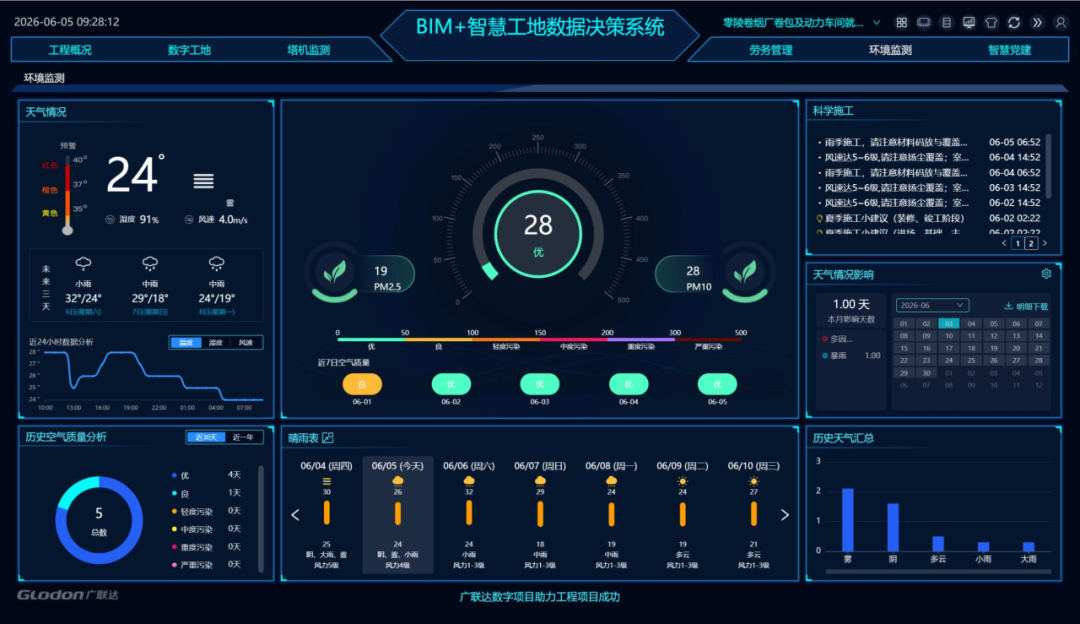
Task: Select the 环境监测 tab
Action: tap(890, 50)
